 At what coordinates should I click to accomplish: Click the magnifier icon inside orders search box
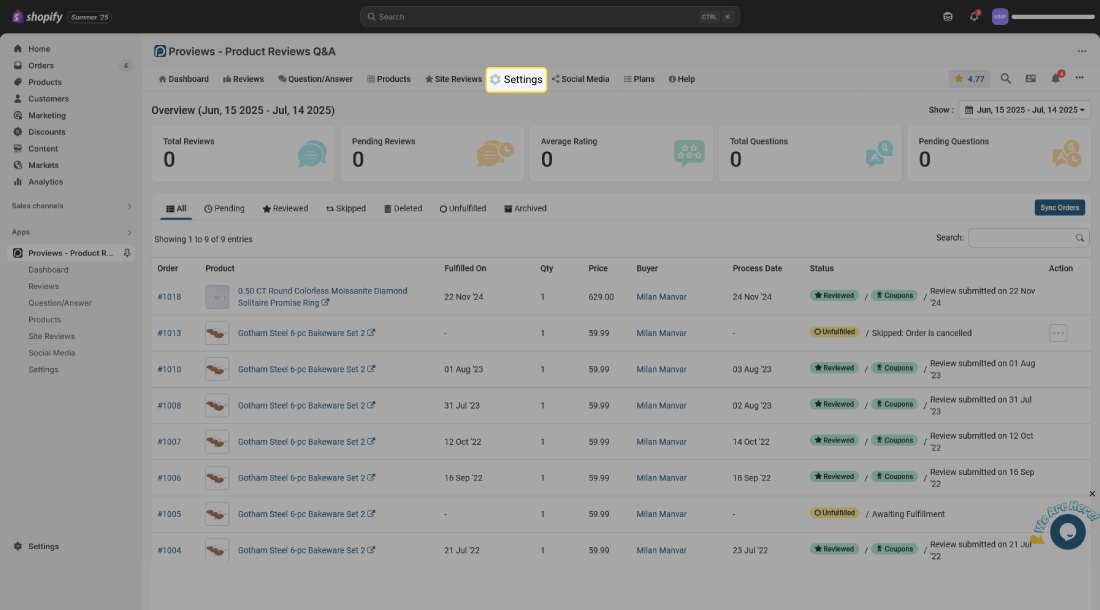pyautogui.click(x=1080, y=238)
